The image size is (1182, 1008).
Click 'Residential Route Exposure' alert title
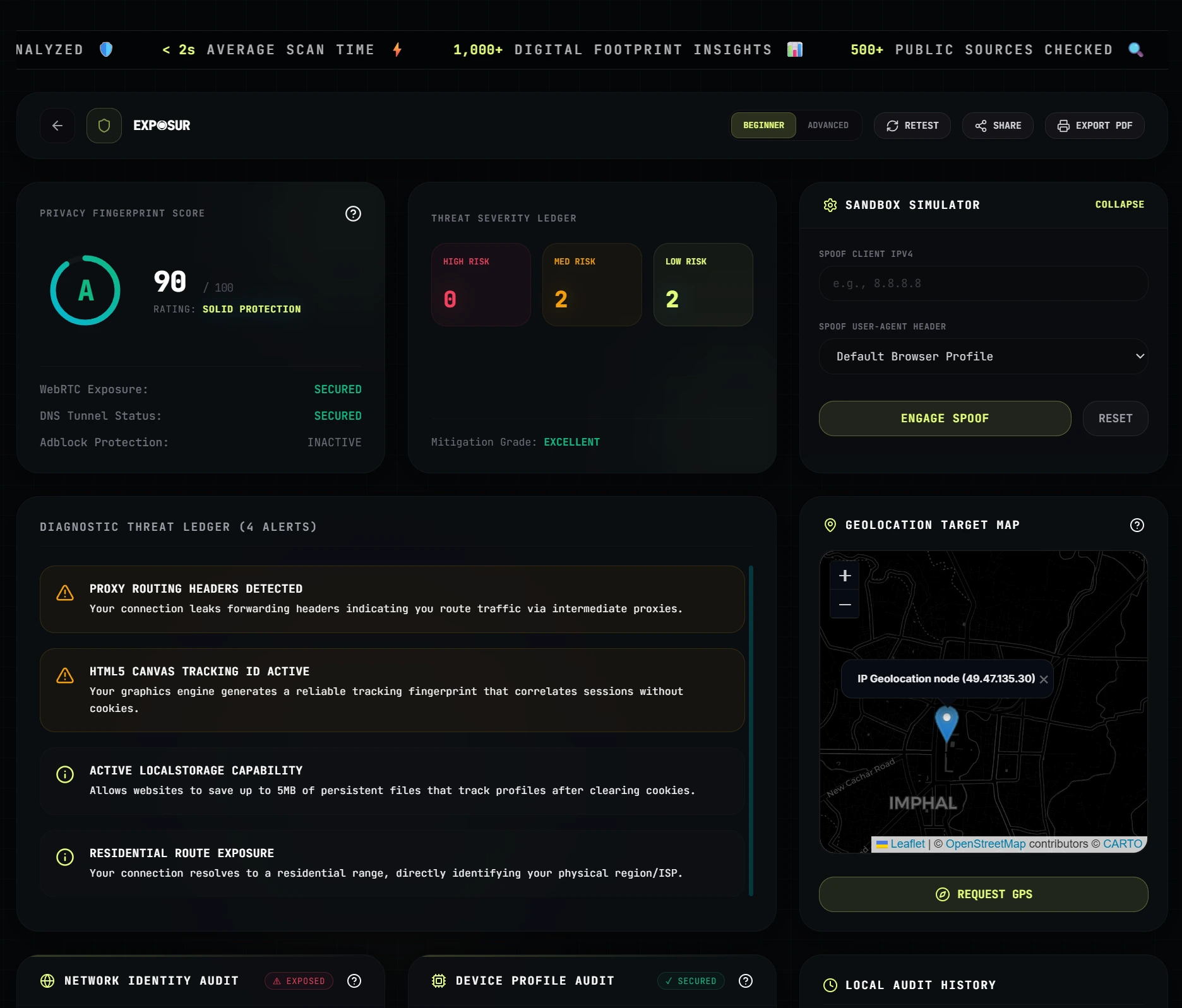[182, 853]
